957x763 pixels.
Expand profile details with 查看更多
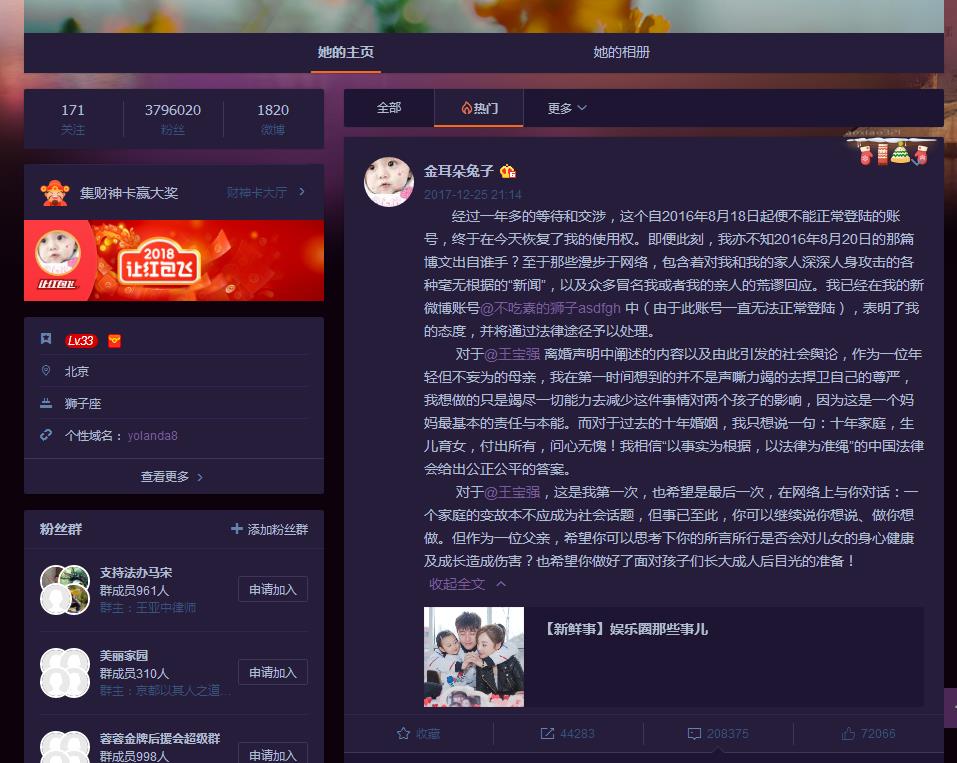pos(173,477)
